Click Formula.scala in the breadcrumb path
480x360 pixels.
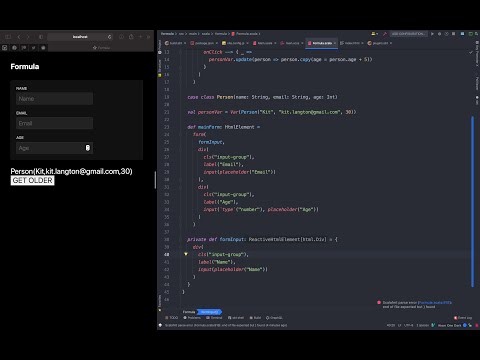(246, 34)
